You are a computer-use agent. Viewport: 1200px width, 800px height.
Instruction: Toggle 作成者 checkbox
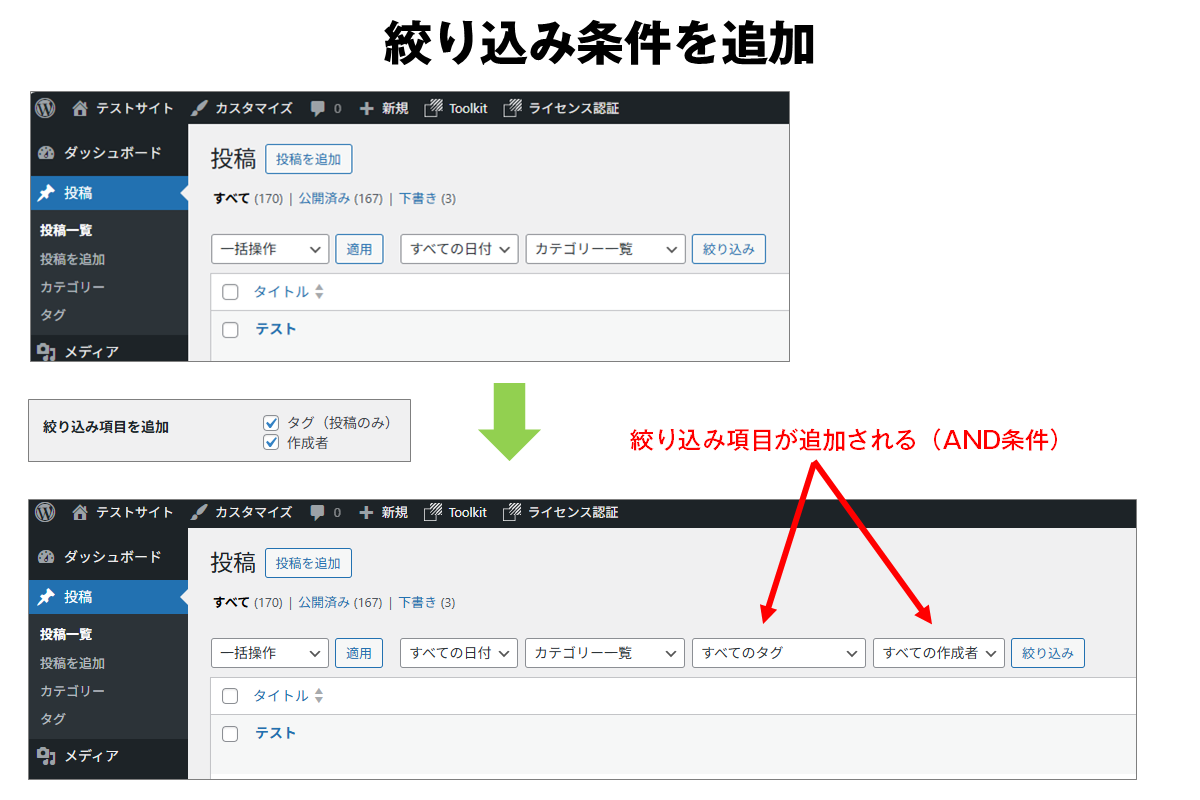[x=271, y=442]
